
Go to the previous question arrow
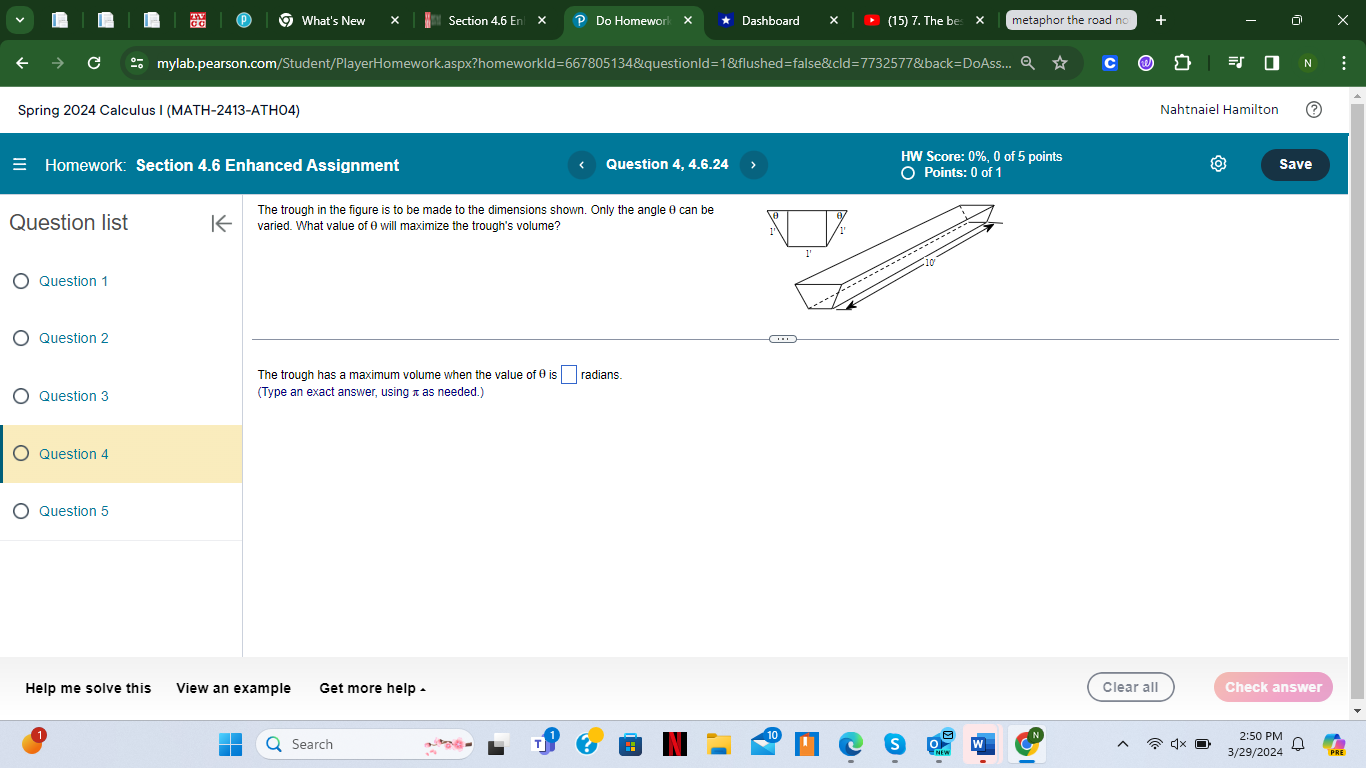coord(581,165)
